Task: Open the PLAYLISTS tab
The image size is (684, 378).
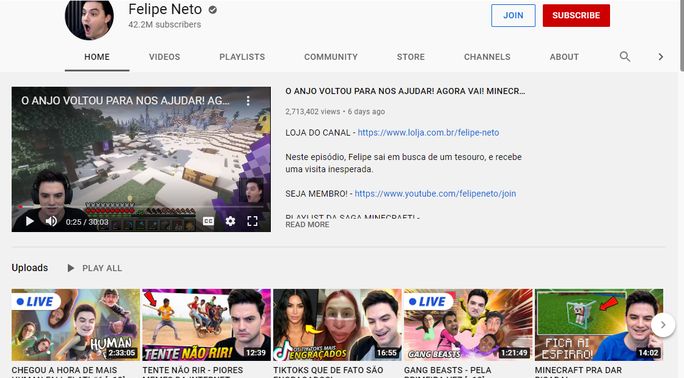Action: point(242,57)
